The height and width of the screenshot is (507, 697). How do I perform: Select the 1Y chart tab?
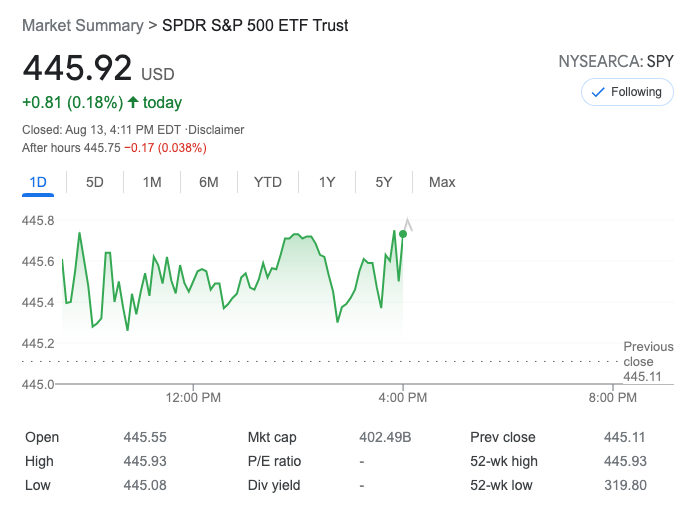click(x=327, y=182)
